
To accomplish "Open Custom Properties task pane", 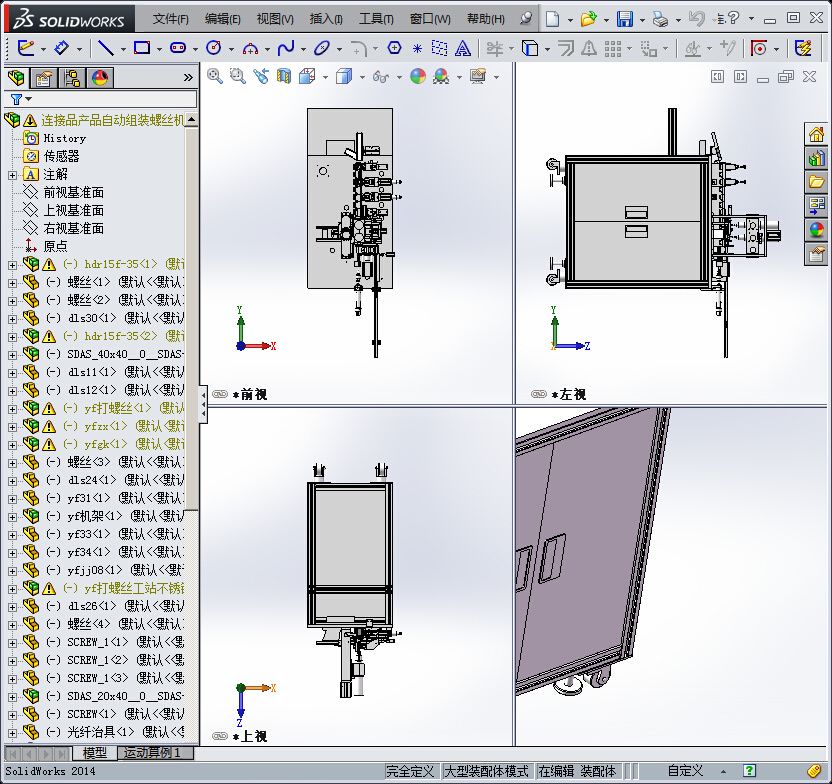I will tap(817, 254).
